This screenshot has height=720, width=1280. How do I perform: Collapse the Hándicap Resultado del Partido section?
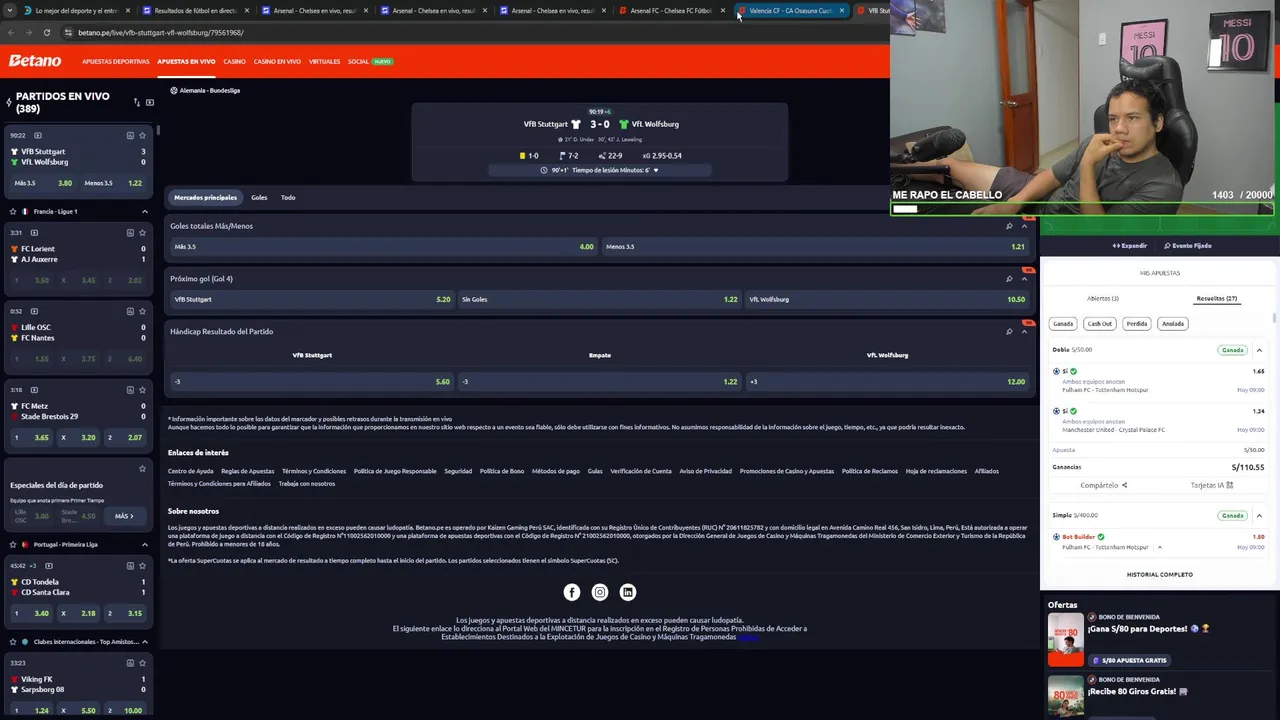[x=1024, y=332]
